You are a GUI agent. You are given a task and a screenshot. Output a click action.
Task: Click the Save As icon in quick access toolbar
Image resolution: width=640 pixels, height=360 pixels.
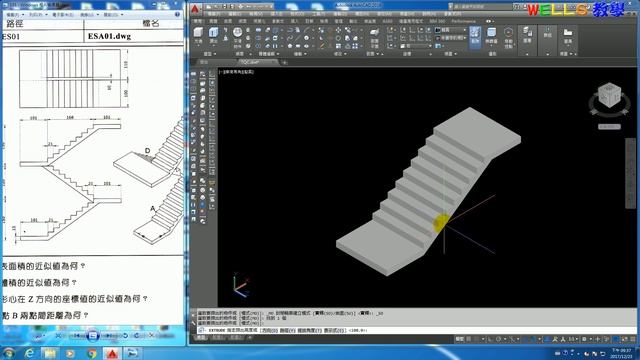[x=232, y=7]
